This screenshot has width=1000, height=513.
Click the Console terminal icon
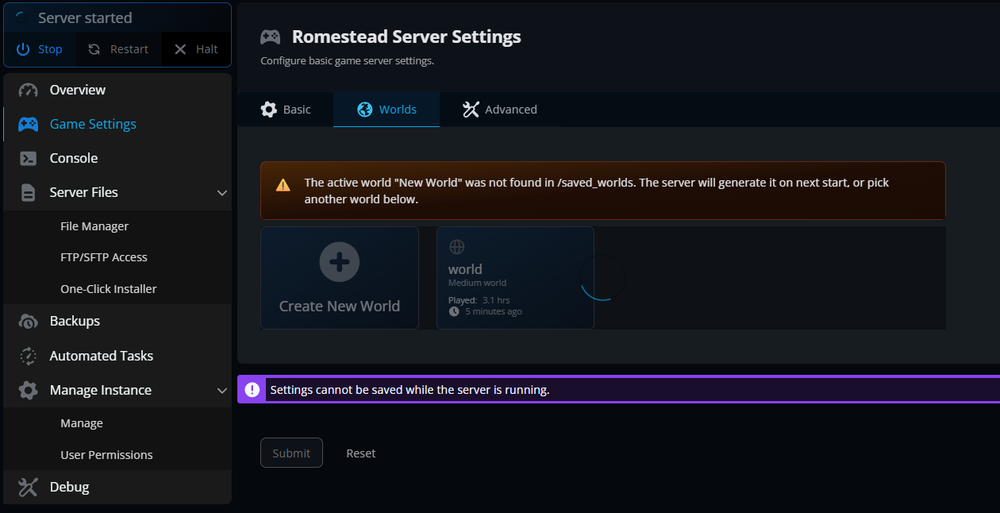(28, 158)
